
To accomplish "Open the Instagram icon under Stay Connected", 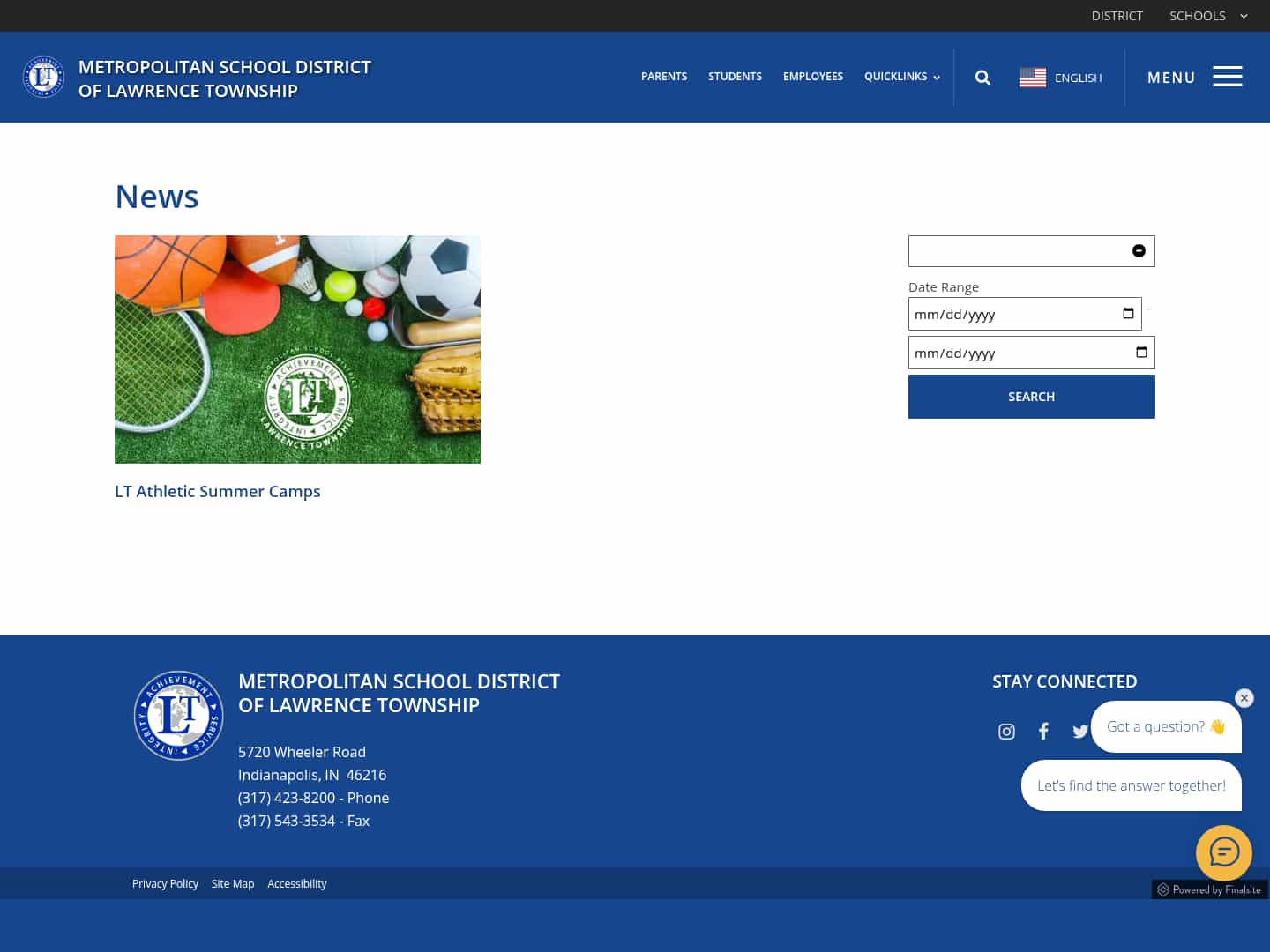I will pyautogui.click(x=1006, y=732).
